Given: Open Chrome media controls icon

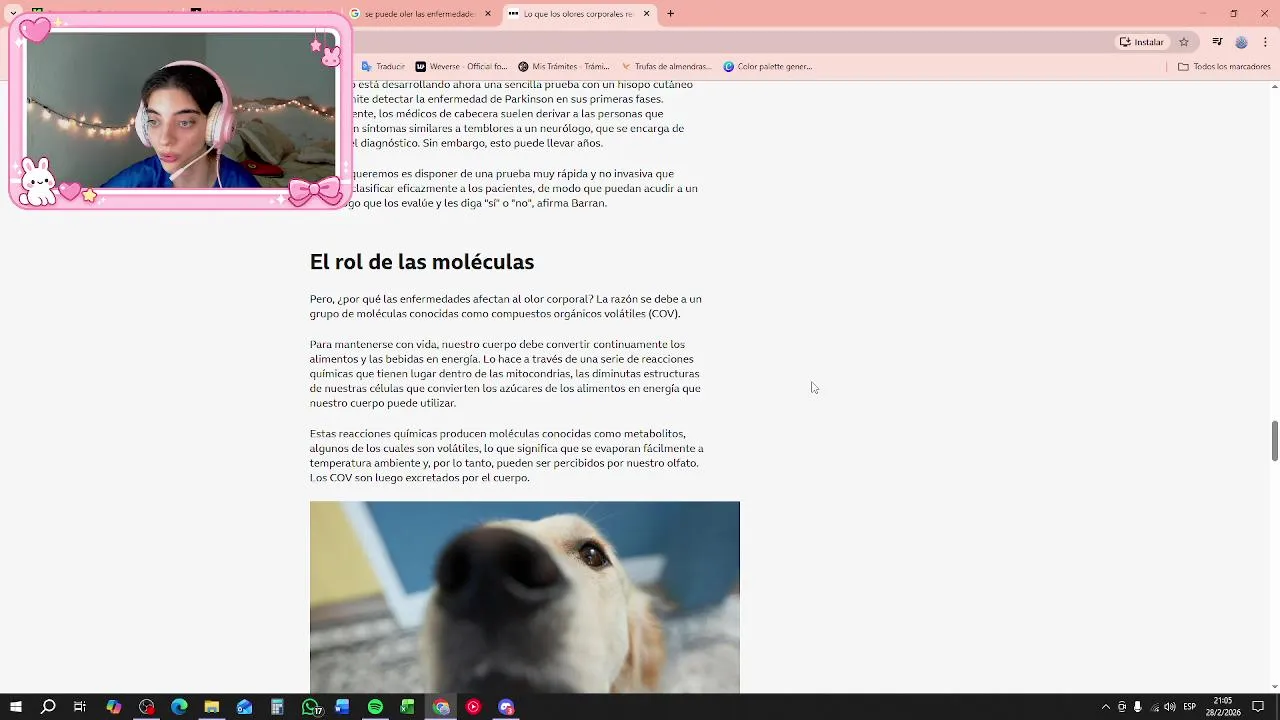Looking at the screenshot, I should pyautogui.click(x=1217, y=42).
